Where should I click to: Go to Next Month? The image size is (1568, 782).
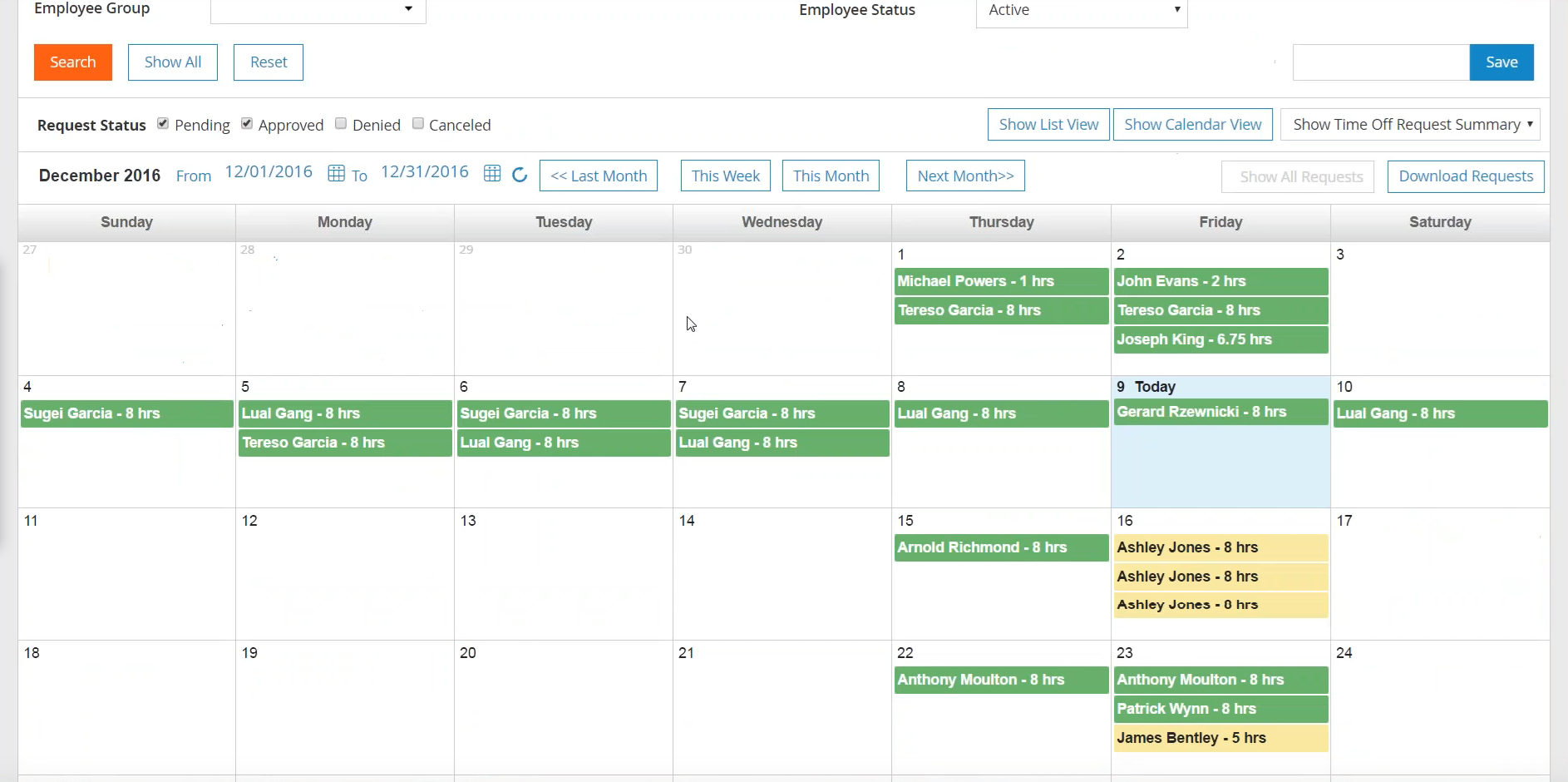click(965, 176)
